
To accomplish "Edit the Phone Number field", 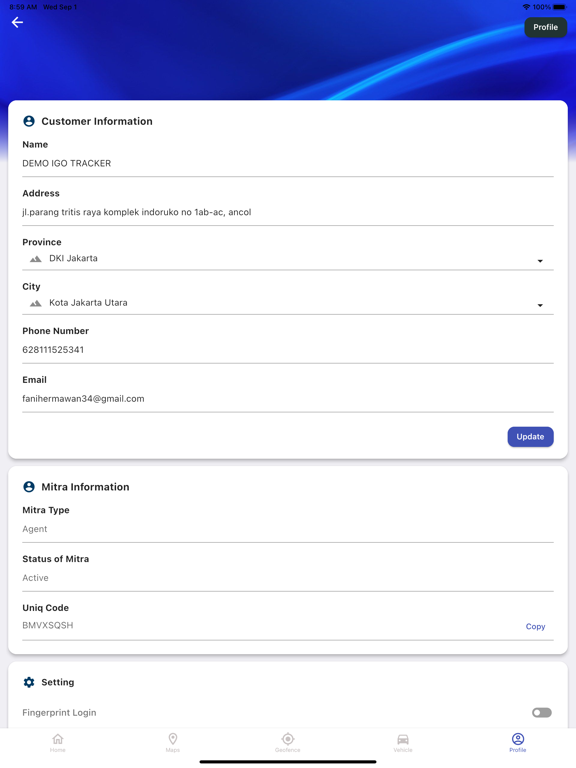I will click(x=288, y=350).
